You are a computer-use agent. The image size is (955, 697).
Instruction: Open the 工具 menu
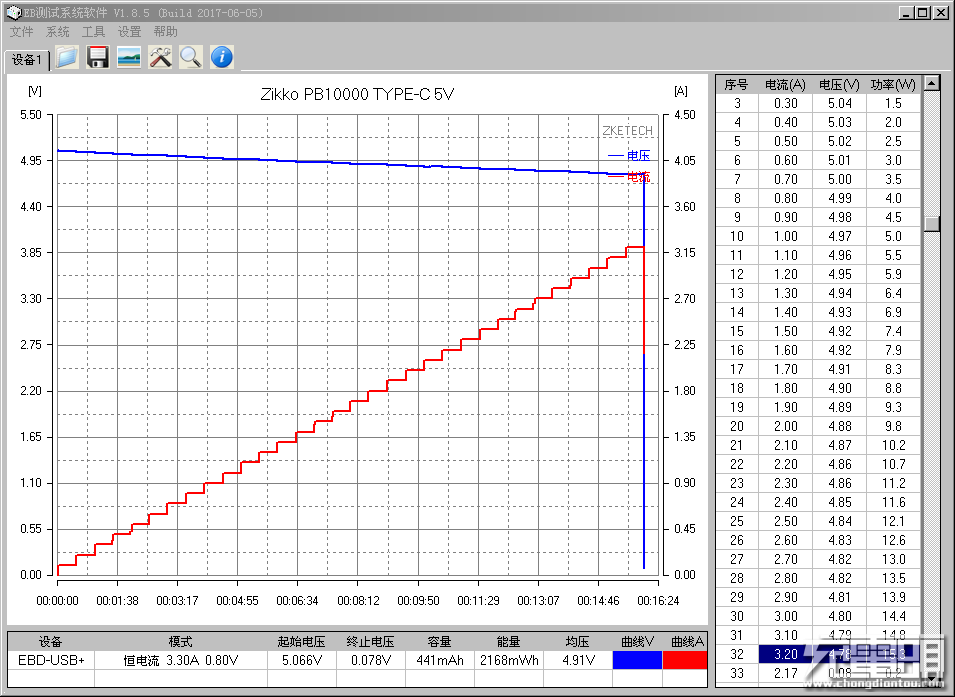93,32
